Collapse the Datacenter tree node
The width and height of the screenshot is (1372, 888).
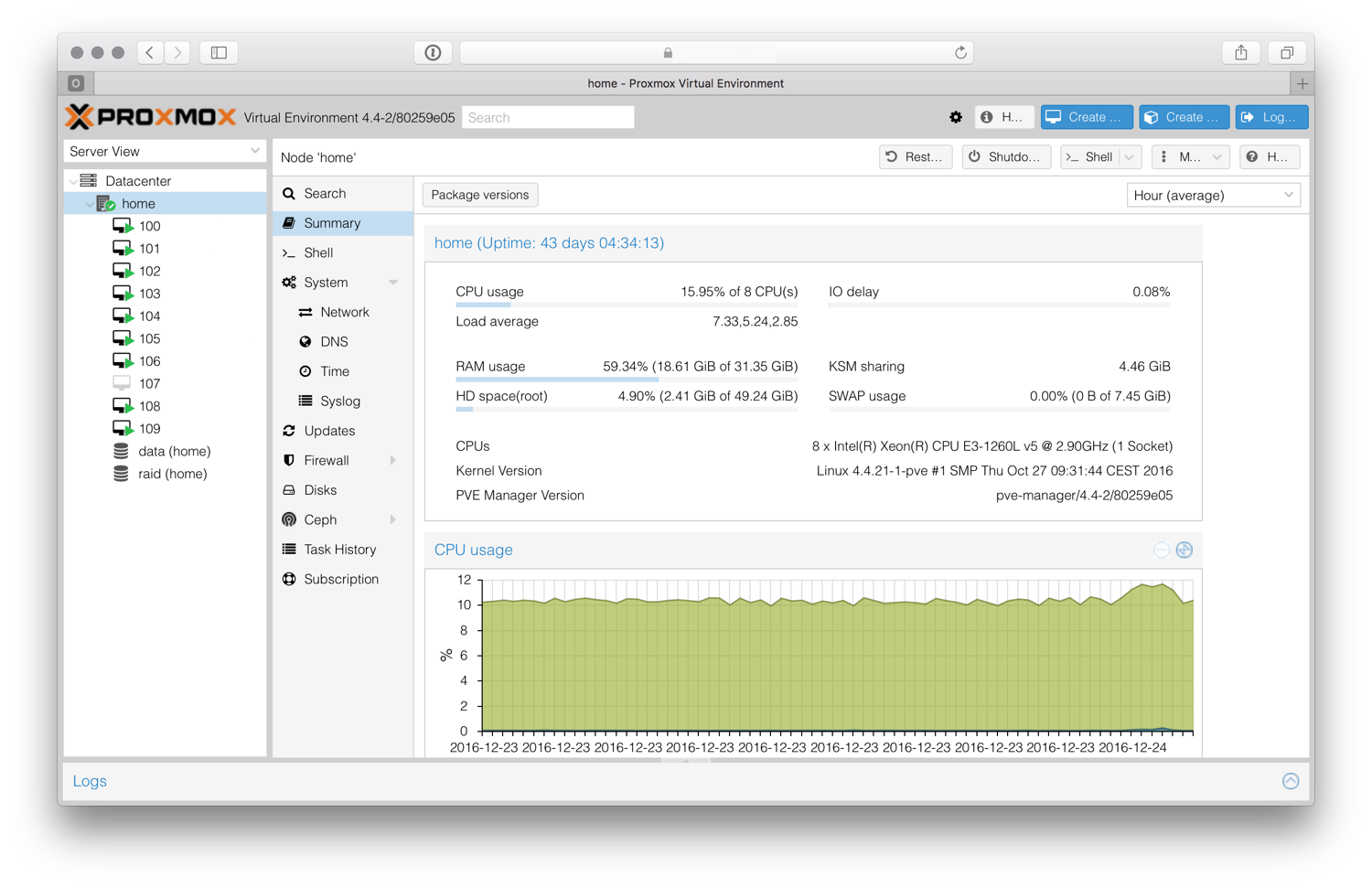[x=72, y=181]
